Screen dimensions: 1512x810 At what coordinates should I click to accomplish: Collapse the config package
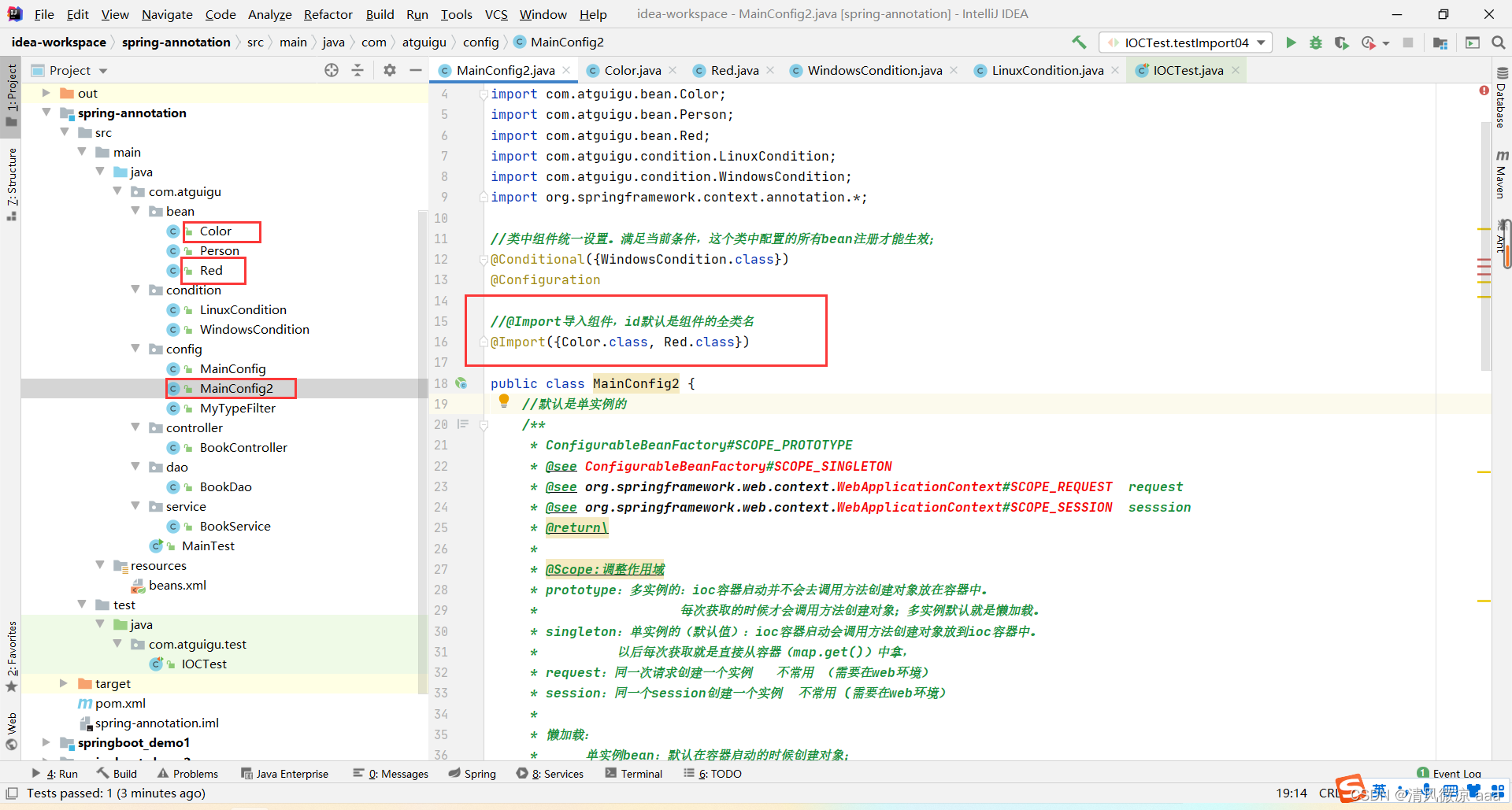135,349
